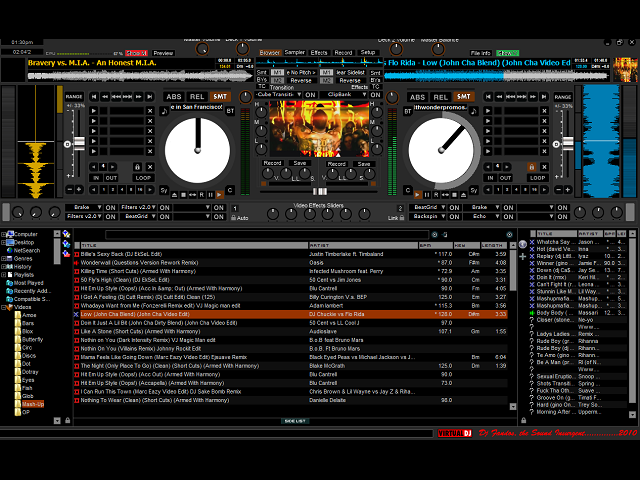Click the plus icon beside the sidelist
Screen dimensions: 640x480
[x=522, y=256]
